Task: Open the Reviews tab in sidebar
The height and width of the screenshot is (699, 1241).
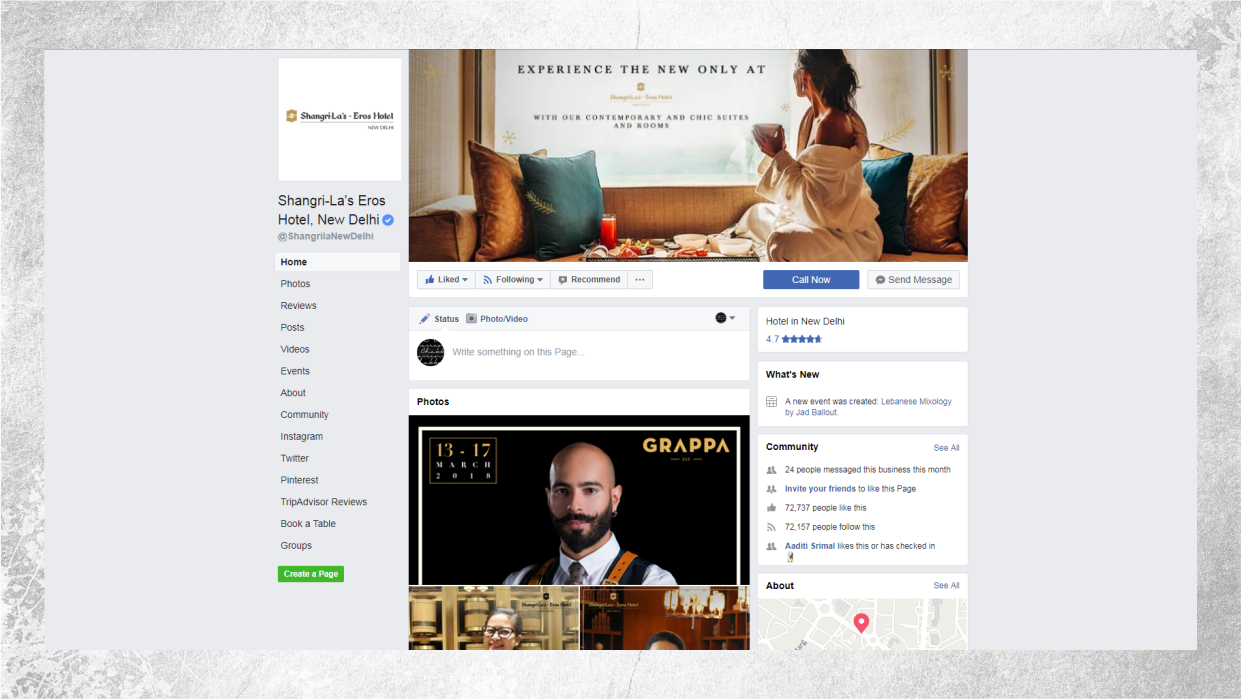Action: pyautogui.click(x=298, y=306)
